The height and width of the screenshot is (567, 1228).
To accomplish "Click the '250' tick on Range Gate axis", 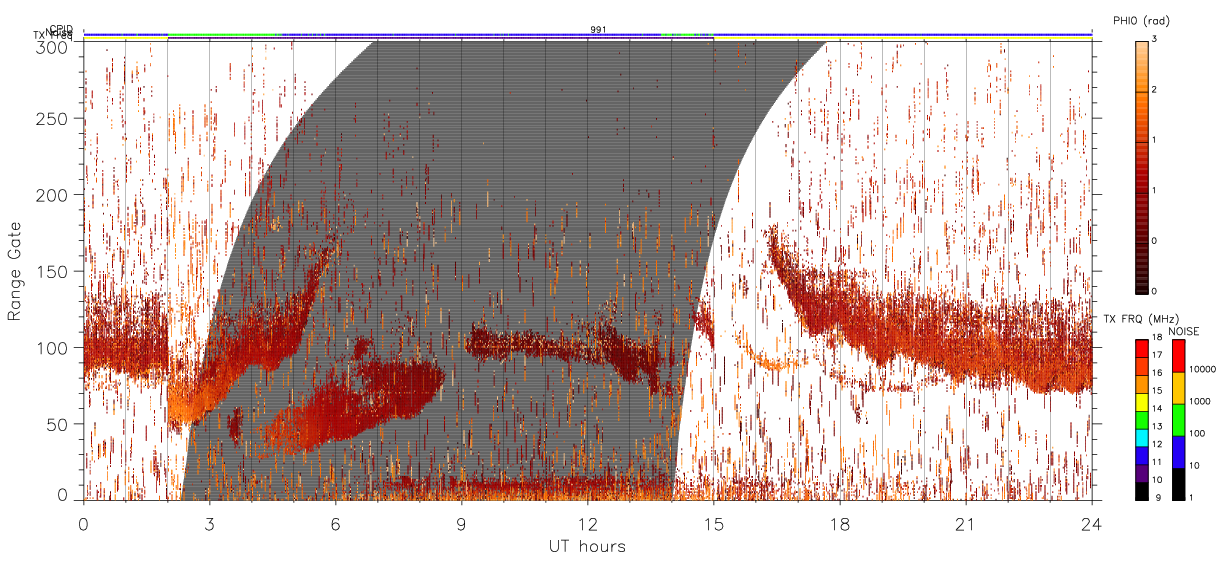I will point(52,119).
